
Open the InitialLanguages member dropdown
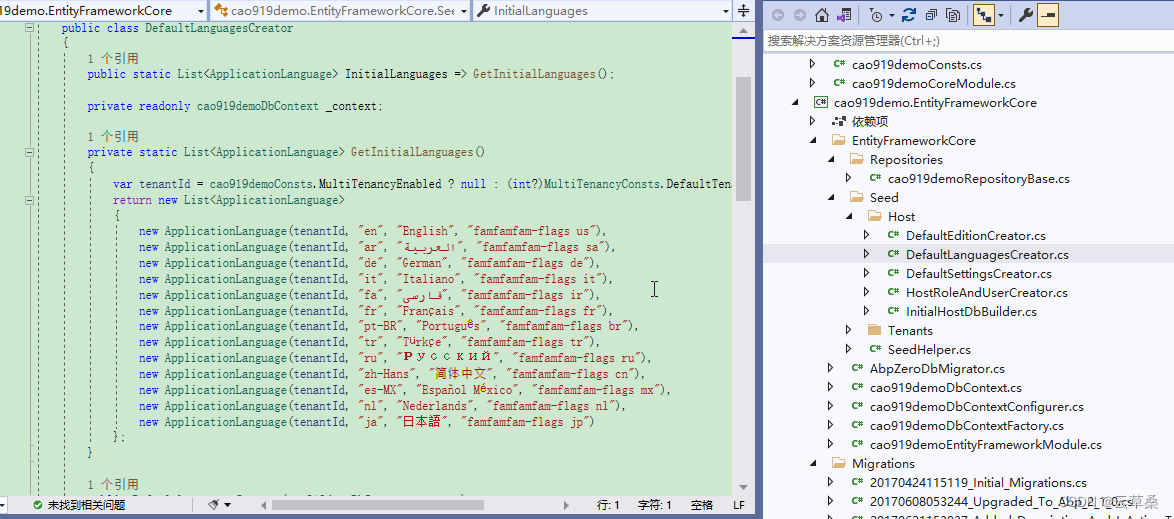tap(602, 10)
